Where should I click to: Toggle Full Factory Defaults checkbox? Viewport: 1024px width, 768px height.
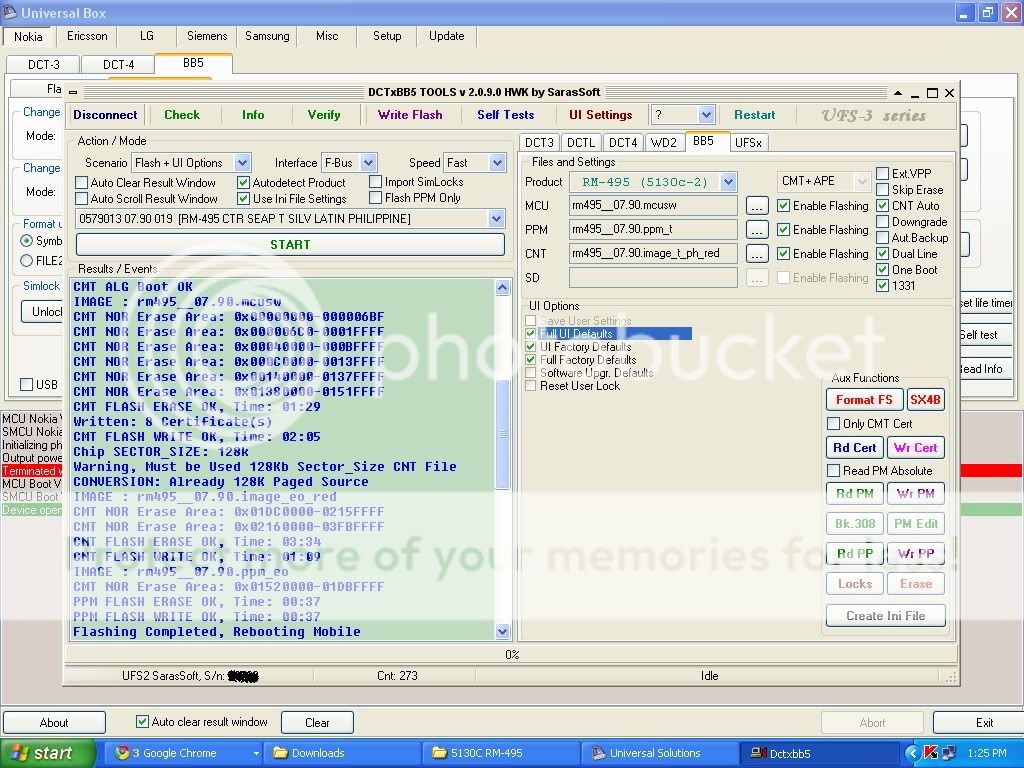tap(530, 359)
